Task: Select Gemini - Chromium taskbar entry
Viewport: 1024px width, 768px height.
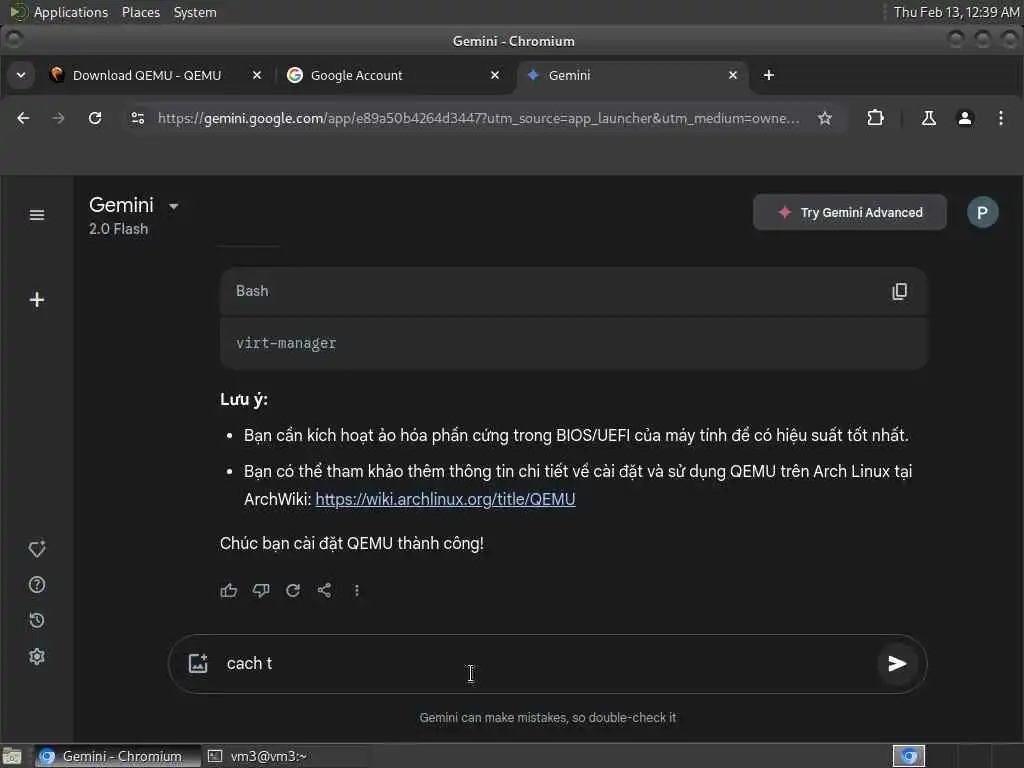Action: [118, 756]
